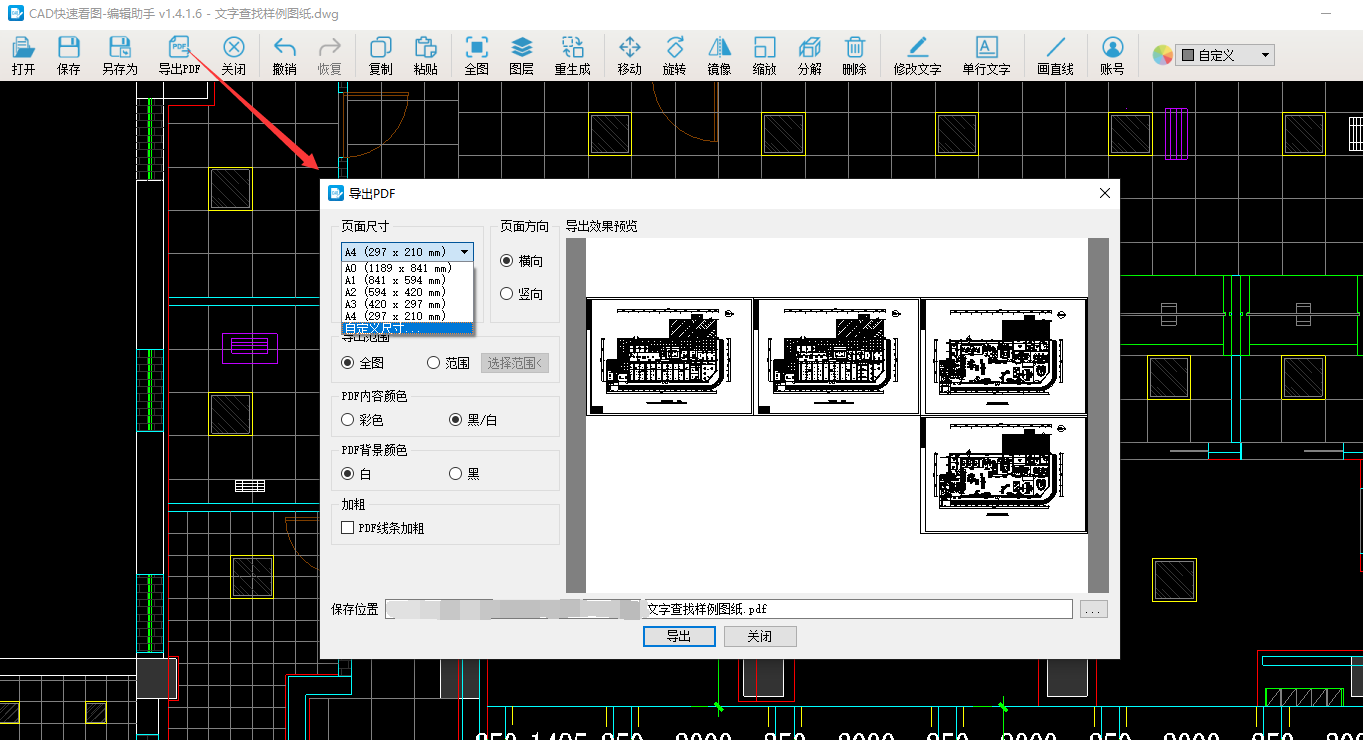Select 黑 PDF background color

point(464,474)
